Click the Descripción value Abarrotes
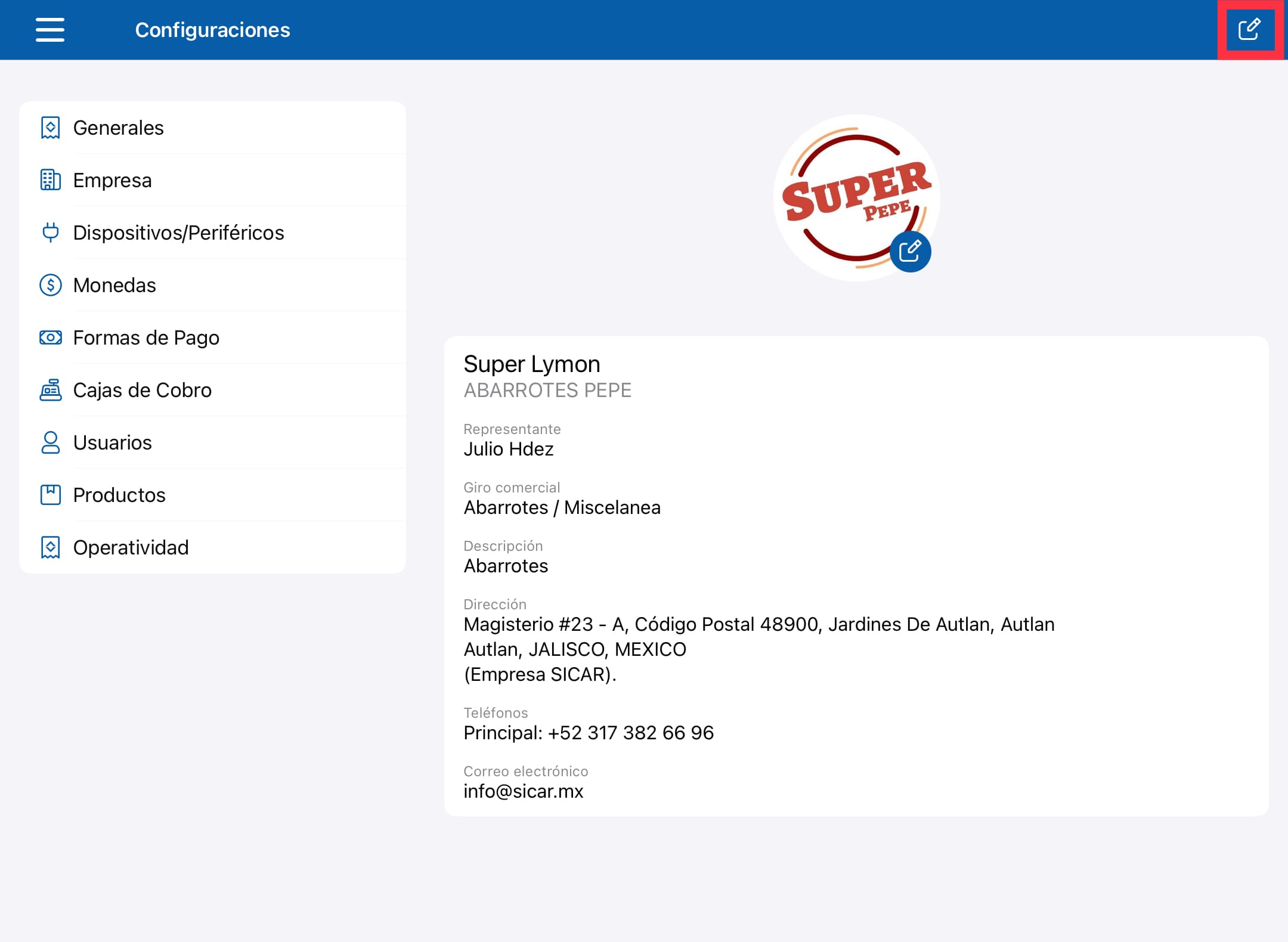The image size is (1288, 942). coord(506,566)
